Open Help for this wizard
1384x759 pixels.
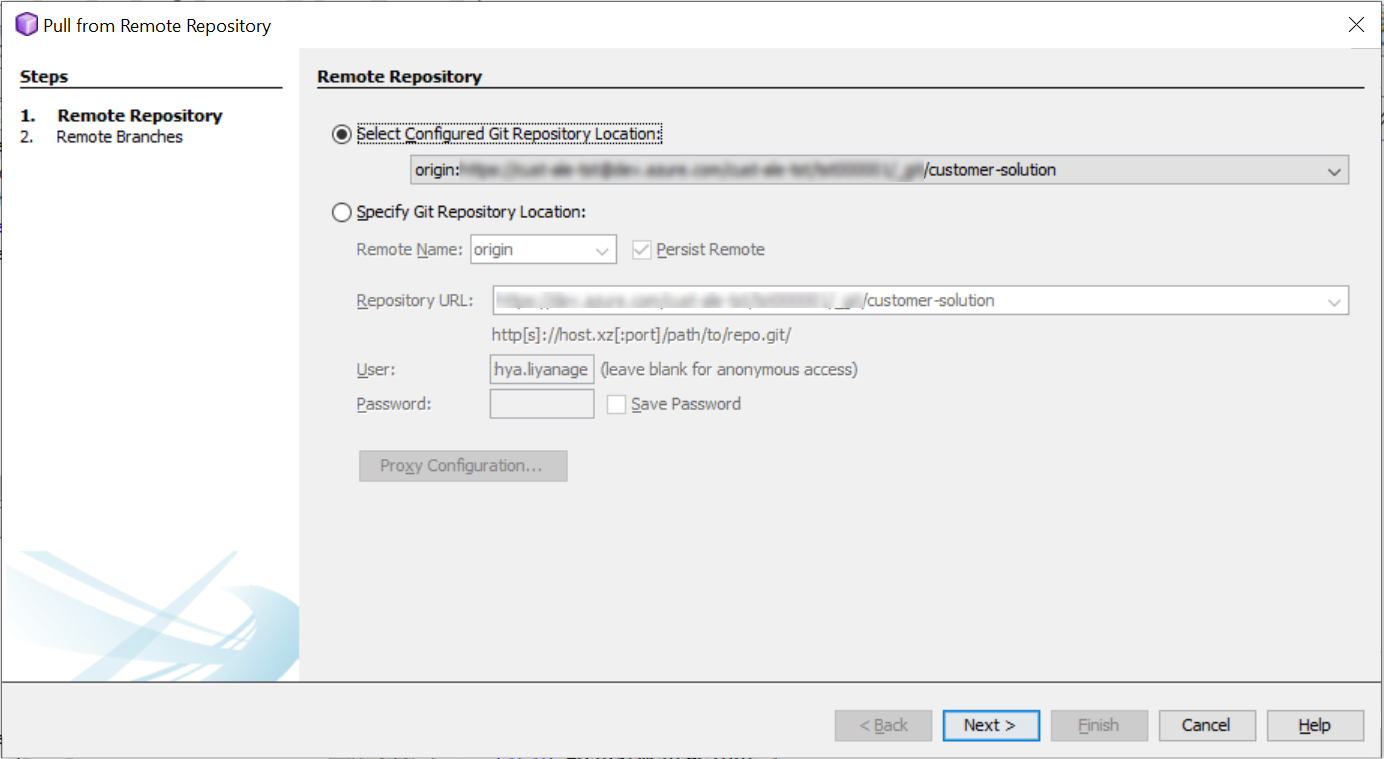pos(1314,725)
